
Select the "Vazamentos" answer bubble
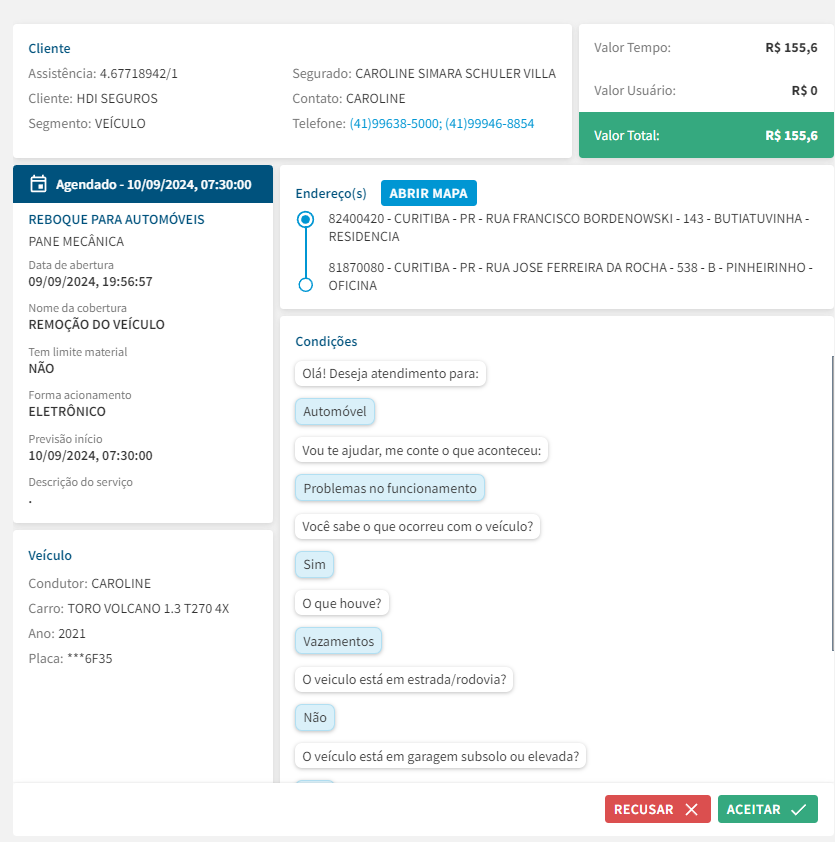coord(339,641)
